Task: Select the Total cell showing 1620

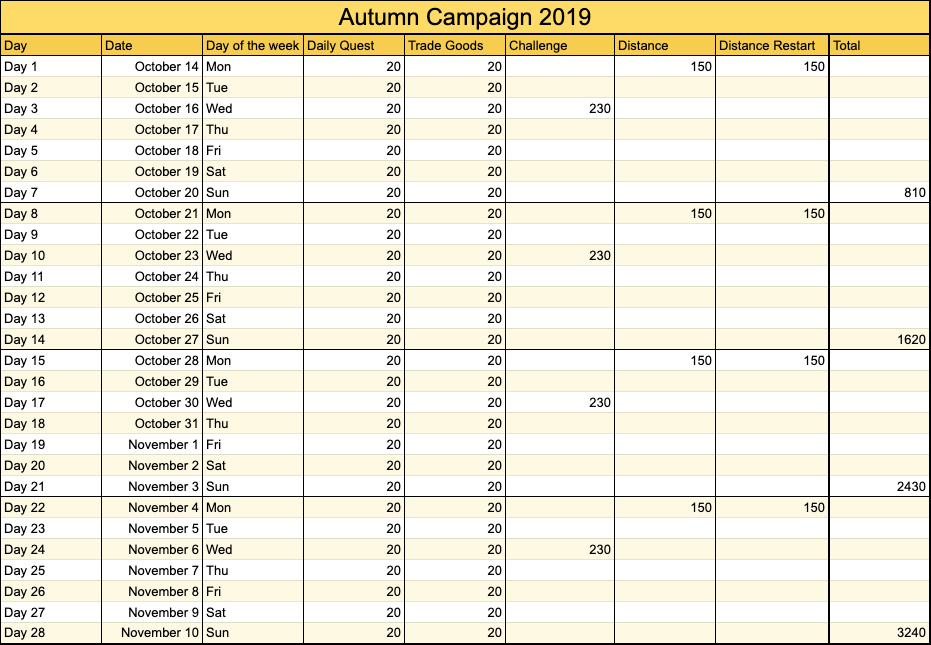Action: (x=880, y=340)
